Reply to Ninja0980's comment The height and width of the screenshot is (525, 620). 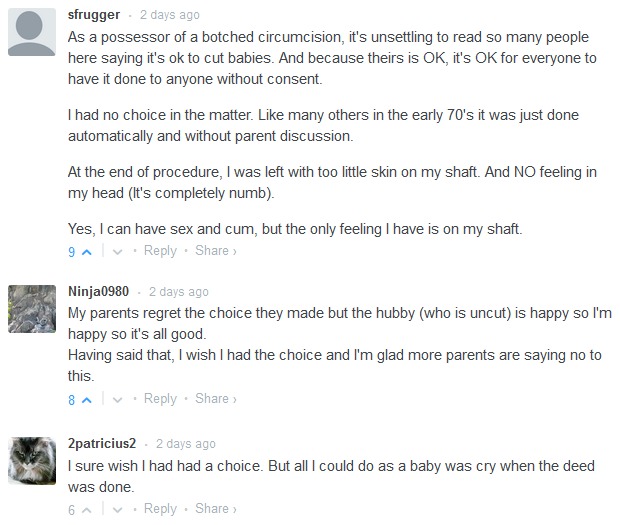(x=160, y=399)
